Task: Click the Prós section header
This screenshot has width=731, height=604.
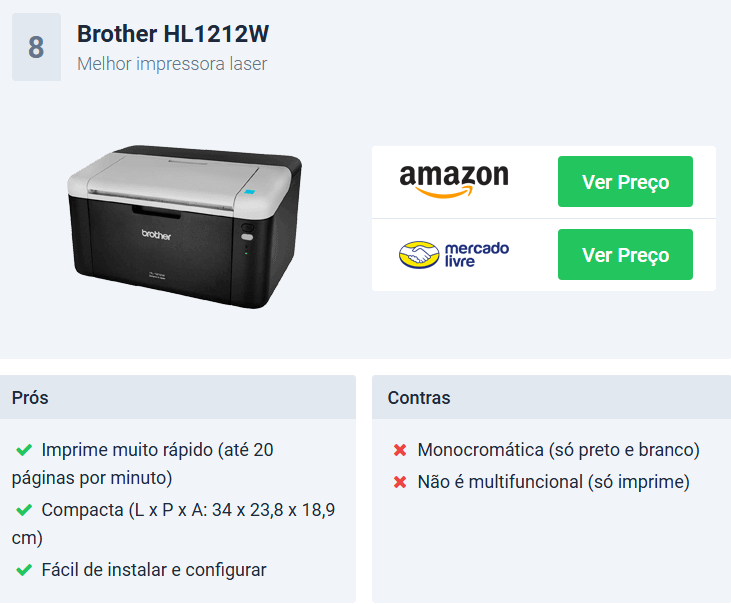Action: pos(178,397)
